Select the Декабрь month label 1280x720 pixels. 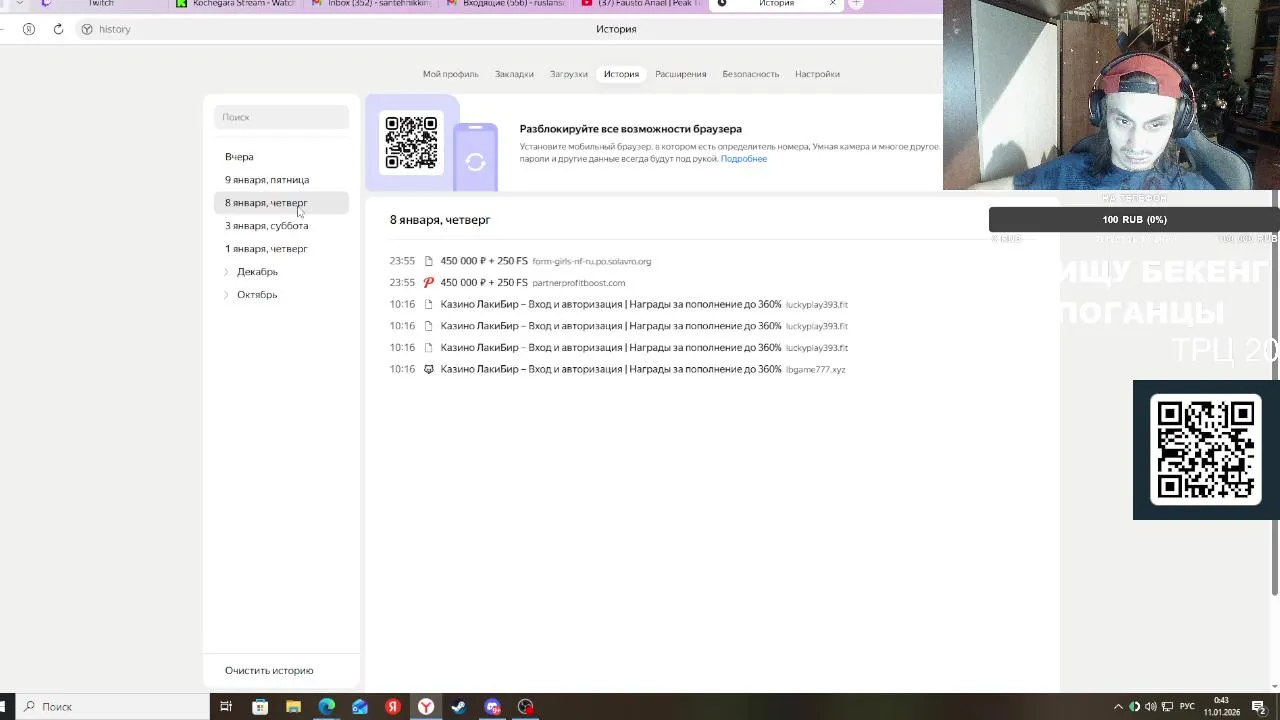pos(257,272)
